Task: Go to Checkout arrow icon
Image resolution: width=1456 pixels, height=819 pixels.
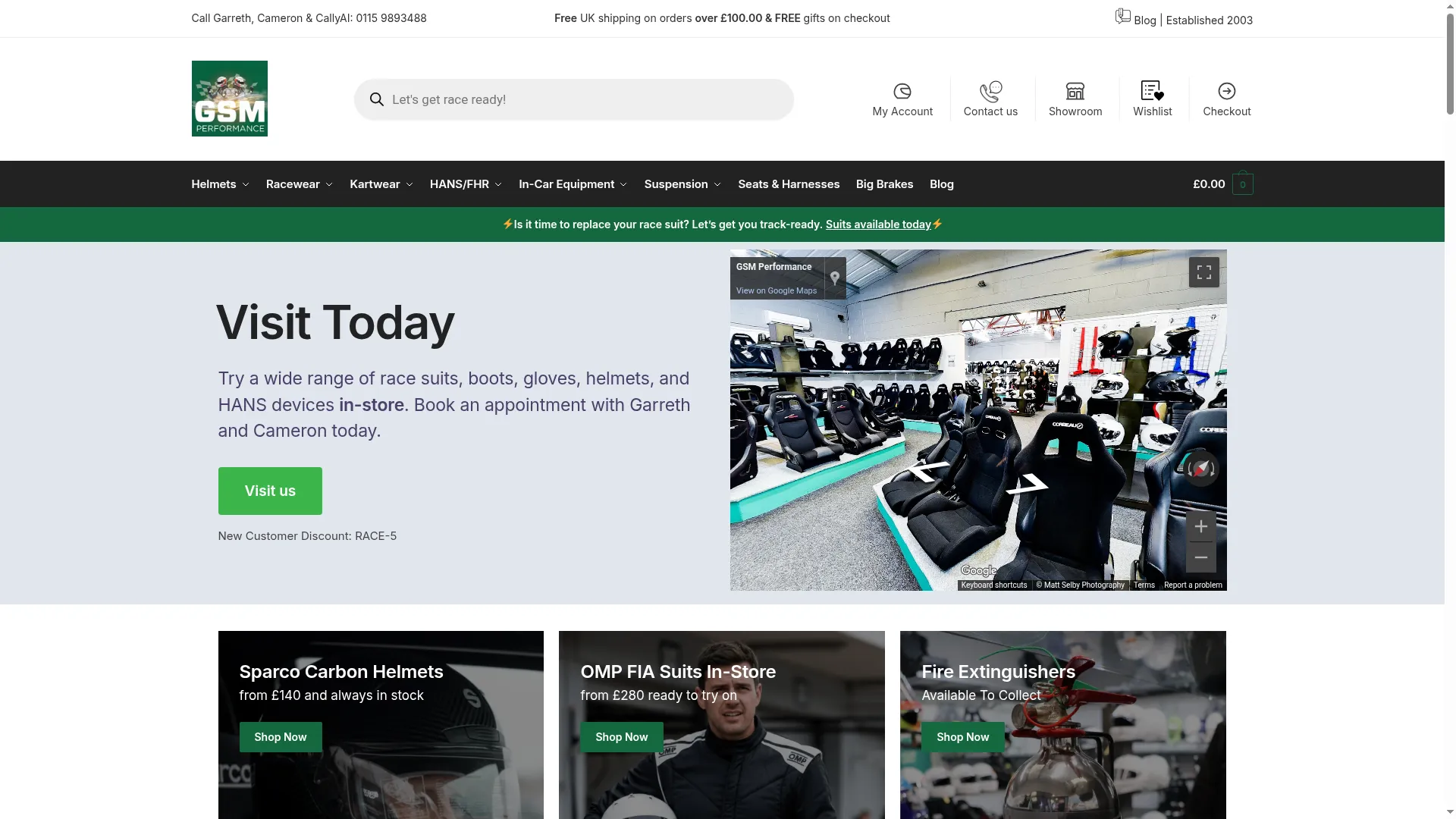Action: click(x=1226, y=91)
